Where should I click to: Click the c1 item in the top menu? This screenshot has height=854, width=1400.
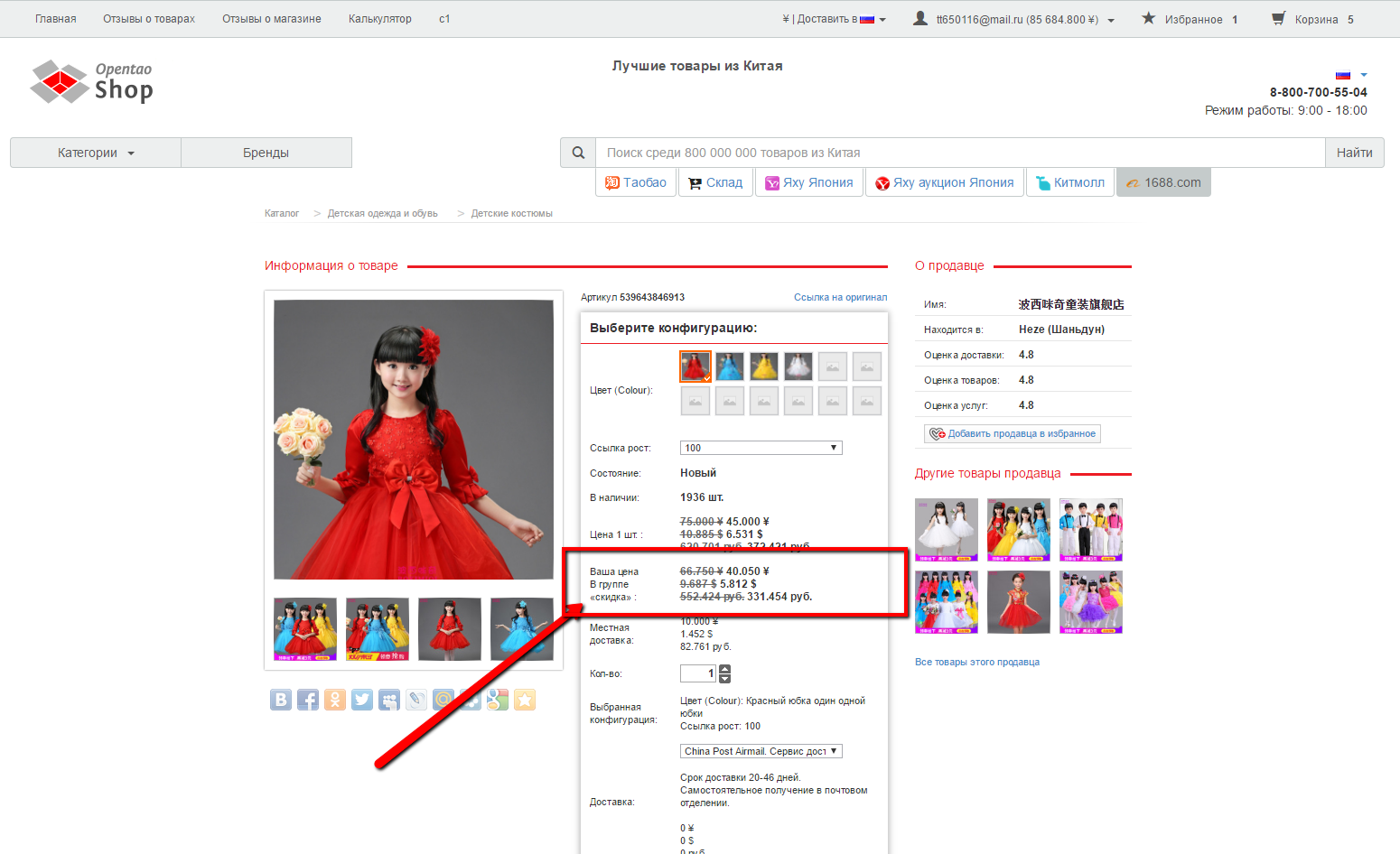pyautogui.click(x=444, y=19)
